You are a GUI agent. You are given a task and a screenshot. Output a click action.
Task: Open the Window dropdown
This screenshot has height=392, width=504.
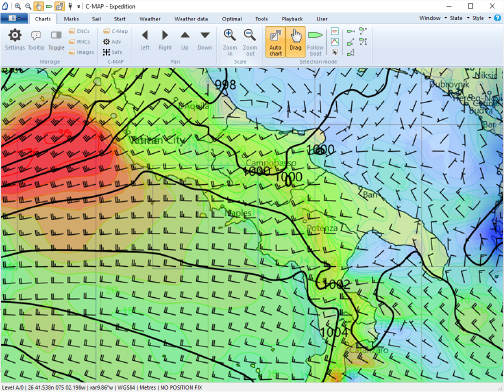coord(433,18)
